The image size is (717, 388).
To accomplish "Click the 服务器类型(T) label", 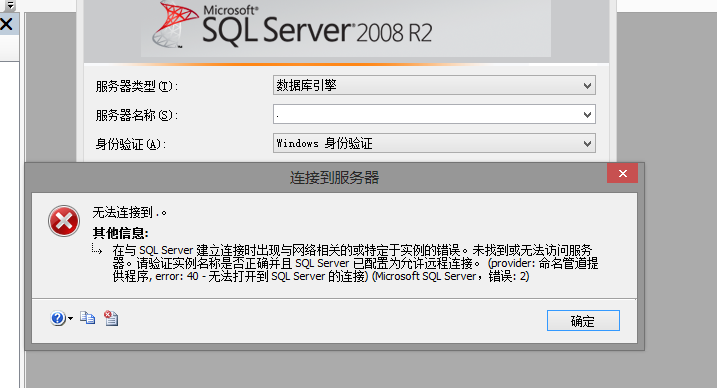I will tap(136, 86).
